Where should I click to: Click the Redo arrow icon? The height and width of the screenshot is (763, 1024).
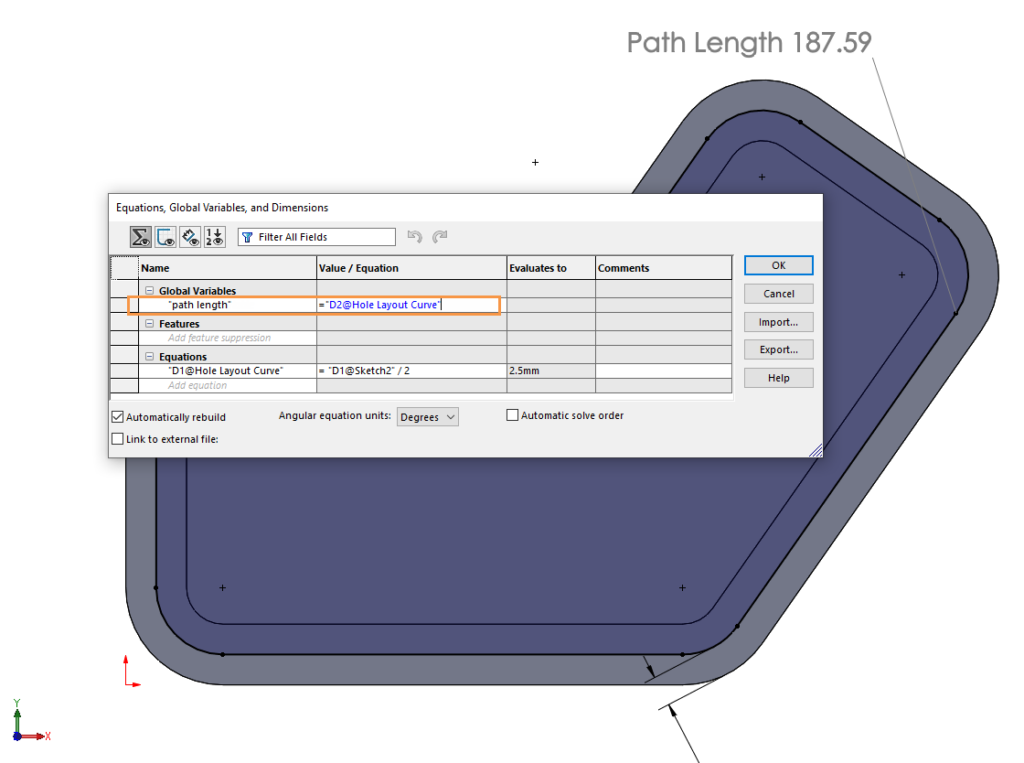[439, 236]
